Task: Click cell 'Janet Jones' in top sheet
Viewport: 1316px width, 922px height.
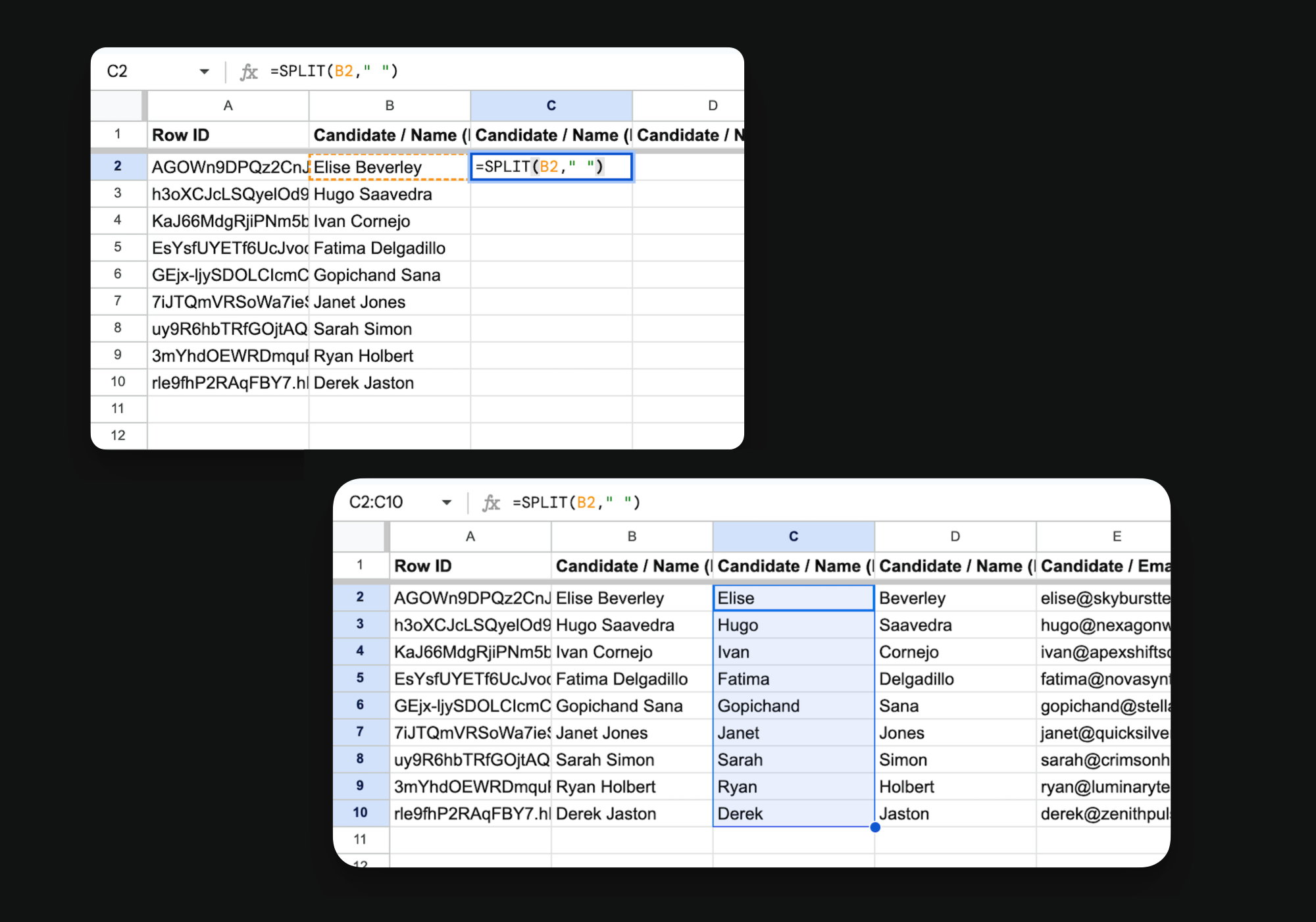Action: 390,302
